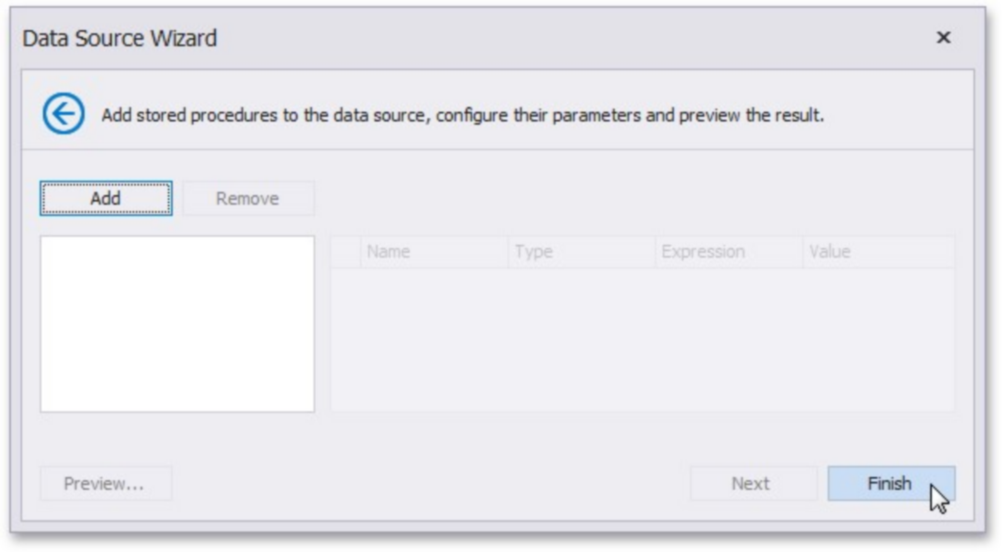Click empty footer space between Preview and Next
The width and height of the screenshot is (1002, 552).
430,484
